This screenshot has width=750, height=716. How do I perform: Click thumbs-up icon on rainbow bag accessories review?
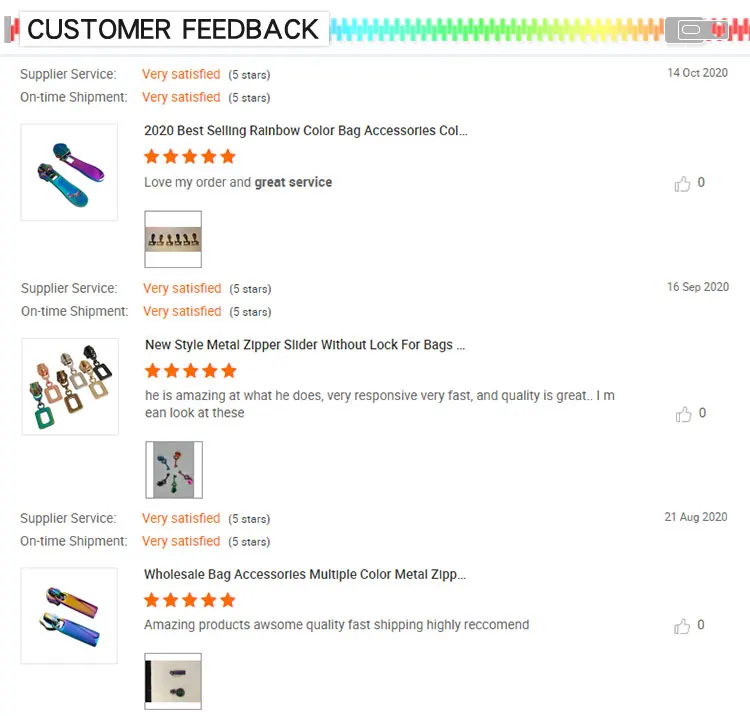(683, 184)
